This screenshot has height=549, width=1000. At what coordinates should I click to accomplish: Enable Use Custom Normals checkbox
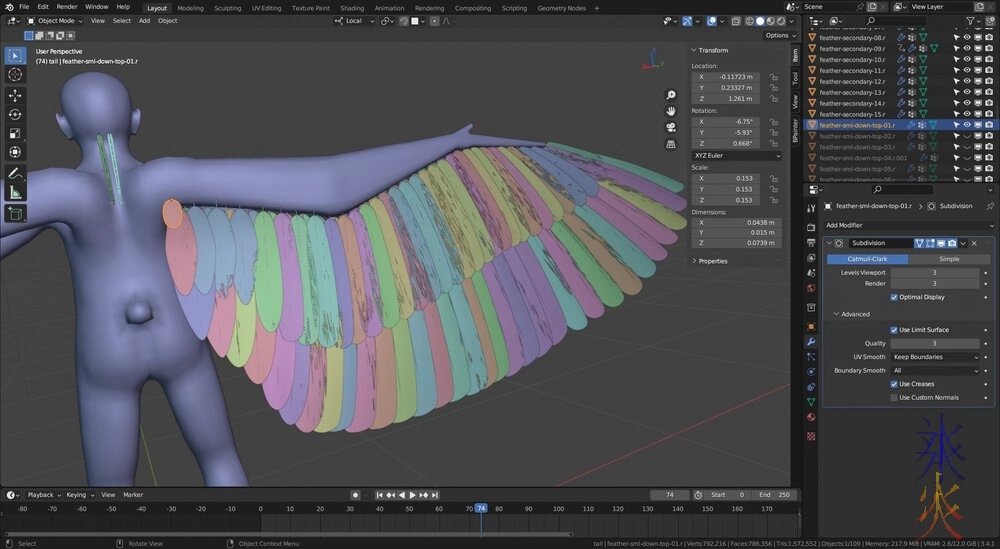point(894,397)
